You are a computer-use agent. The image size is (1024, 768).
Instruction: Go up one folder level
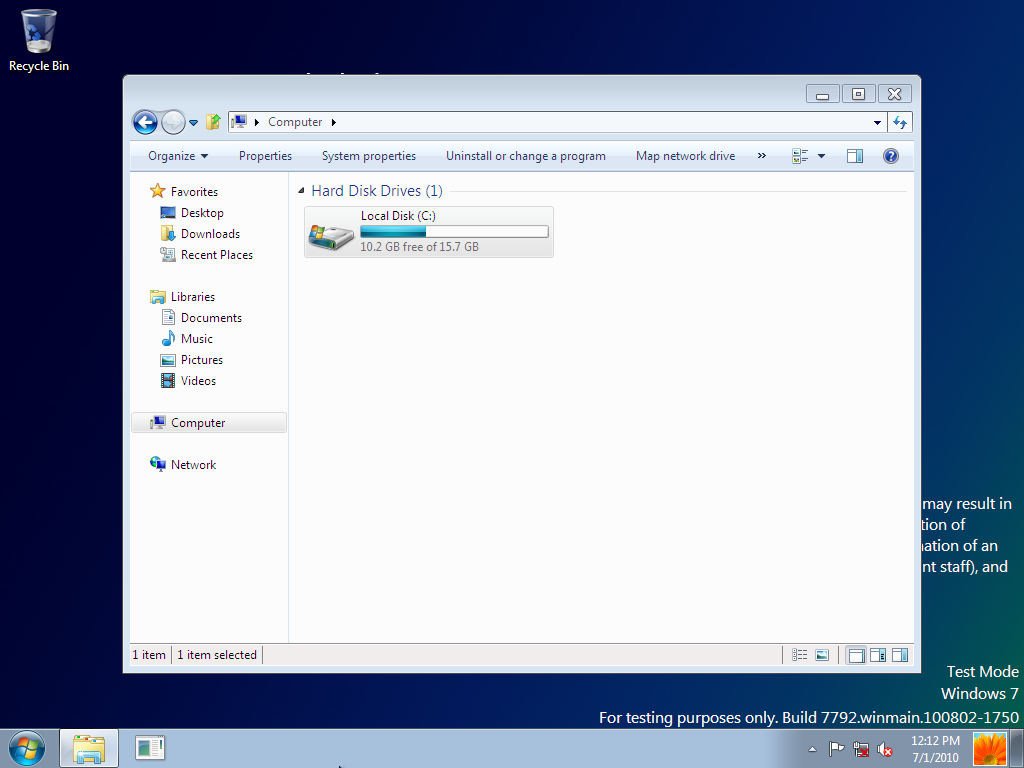213,122
